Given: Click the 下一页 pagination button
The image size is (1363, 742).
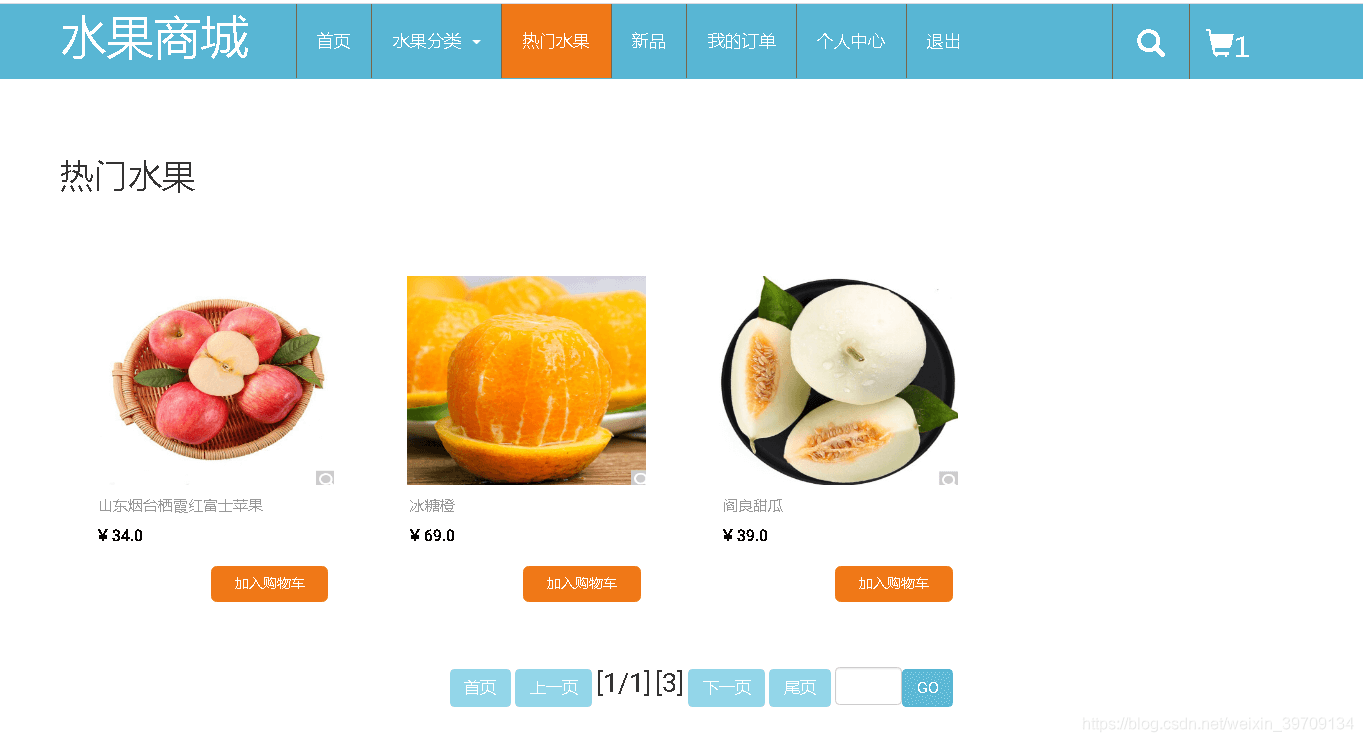Looking at the screenshot, I should (x=726, y=688).
